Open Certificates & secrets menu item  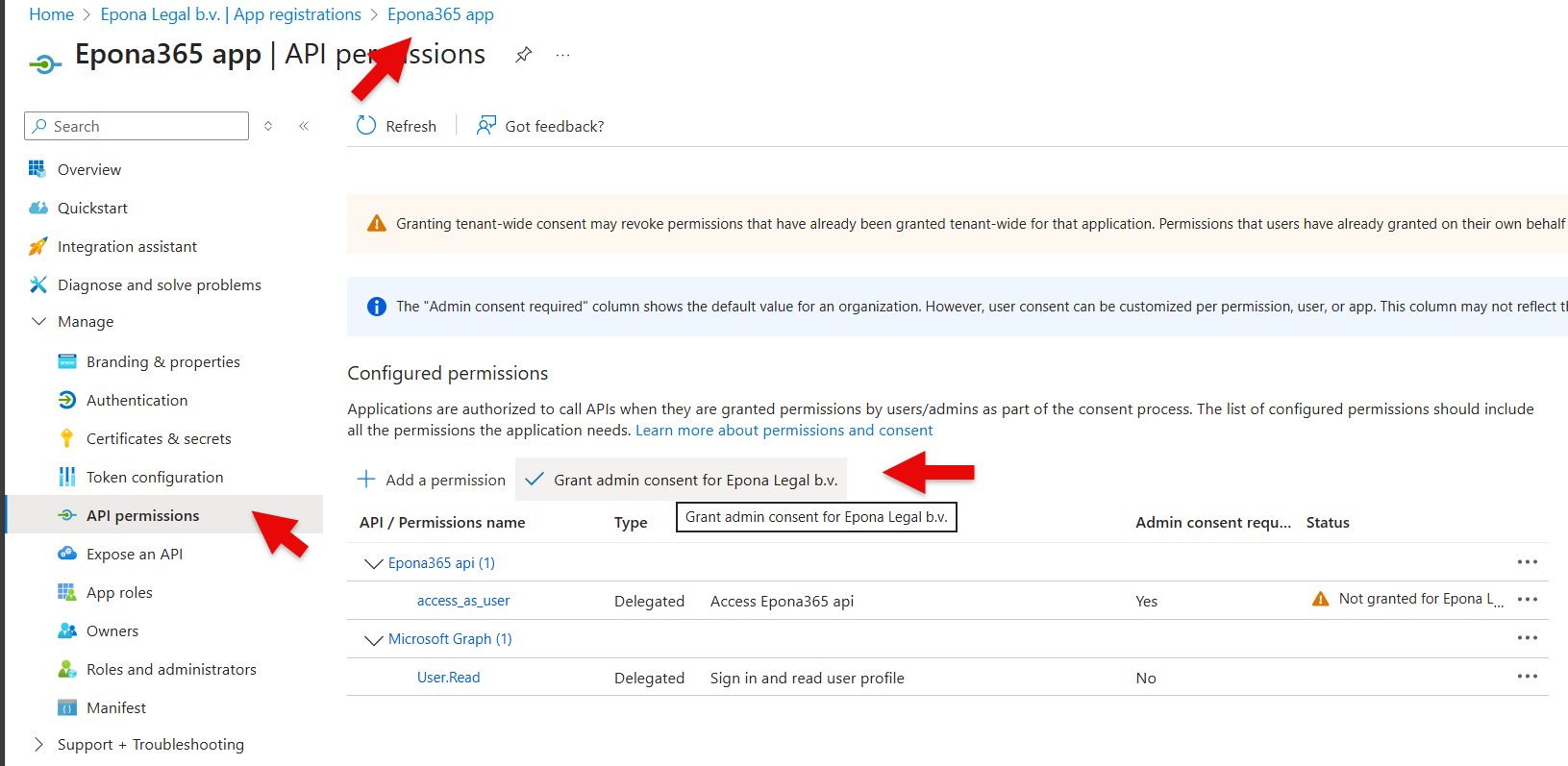[159, 438]
